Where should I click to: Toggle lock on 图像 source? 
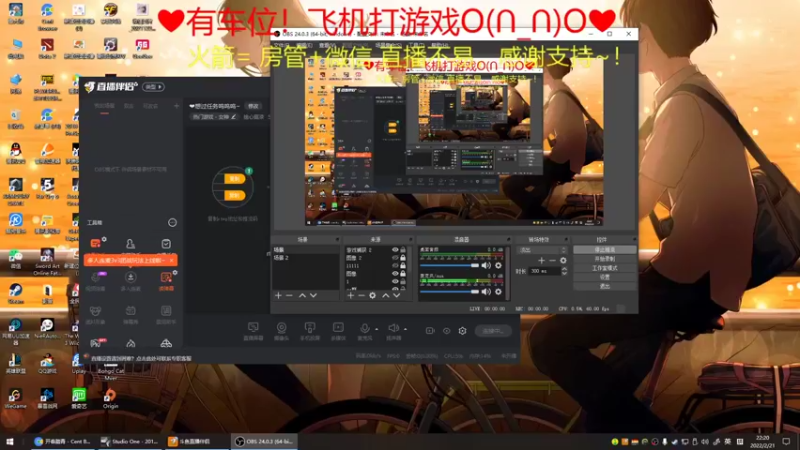pos(403,273)
